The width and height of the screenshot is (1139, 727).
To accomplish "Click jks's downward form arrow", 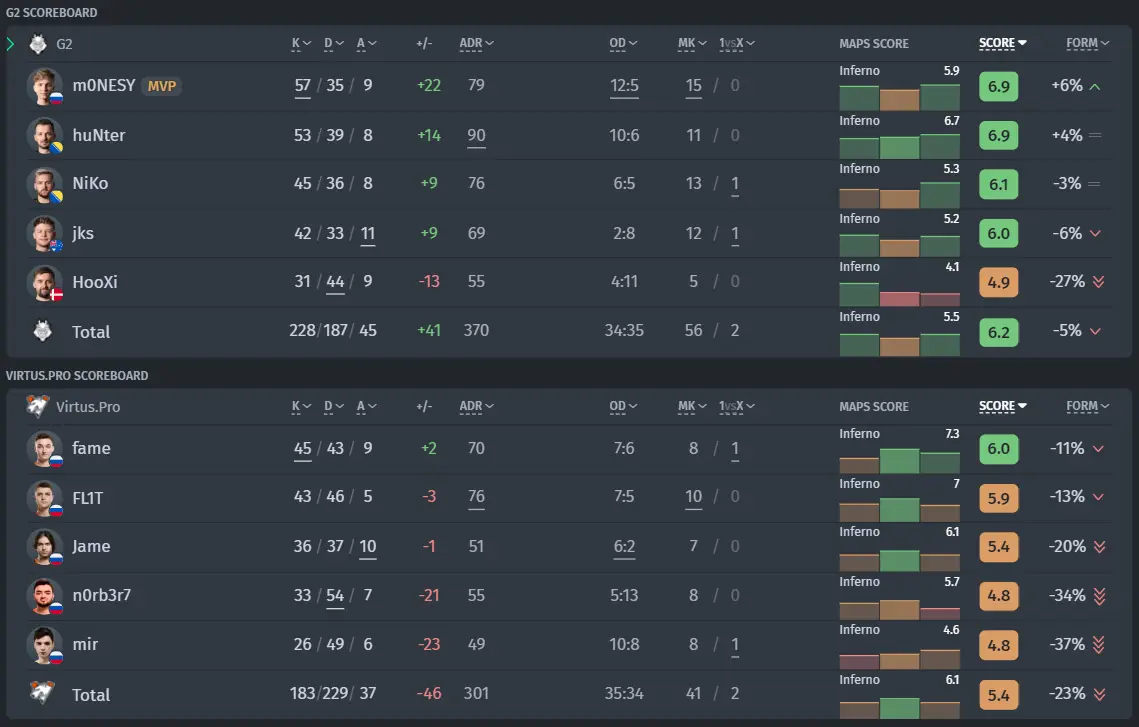I will (x=1095, y=233).
